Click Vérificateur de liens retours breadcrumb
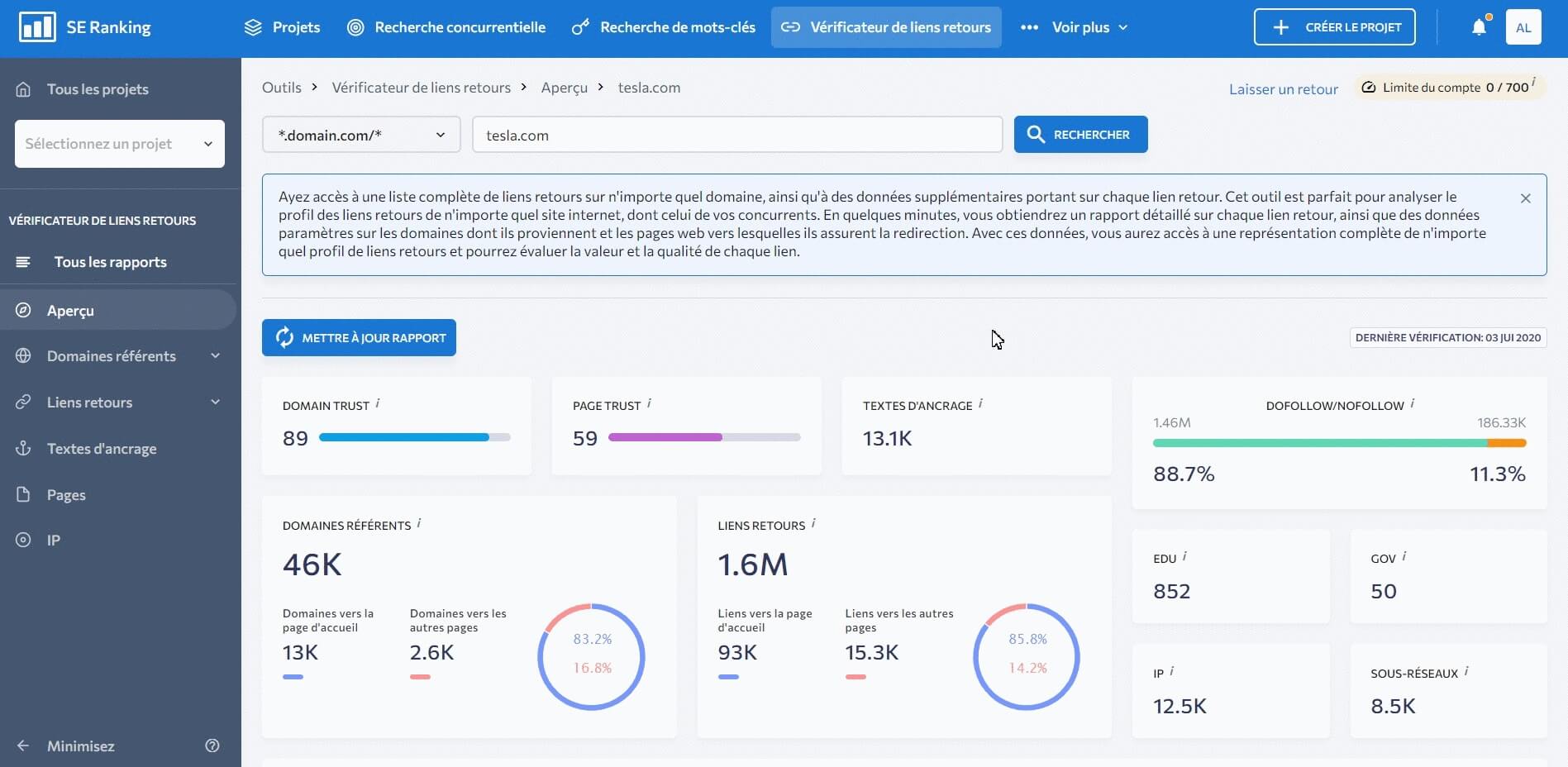Screen dimensions: 1568x767 422,87
